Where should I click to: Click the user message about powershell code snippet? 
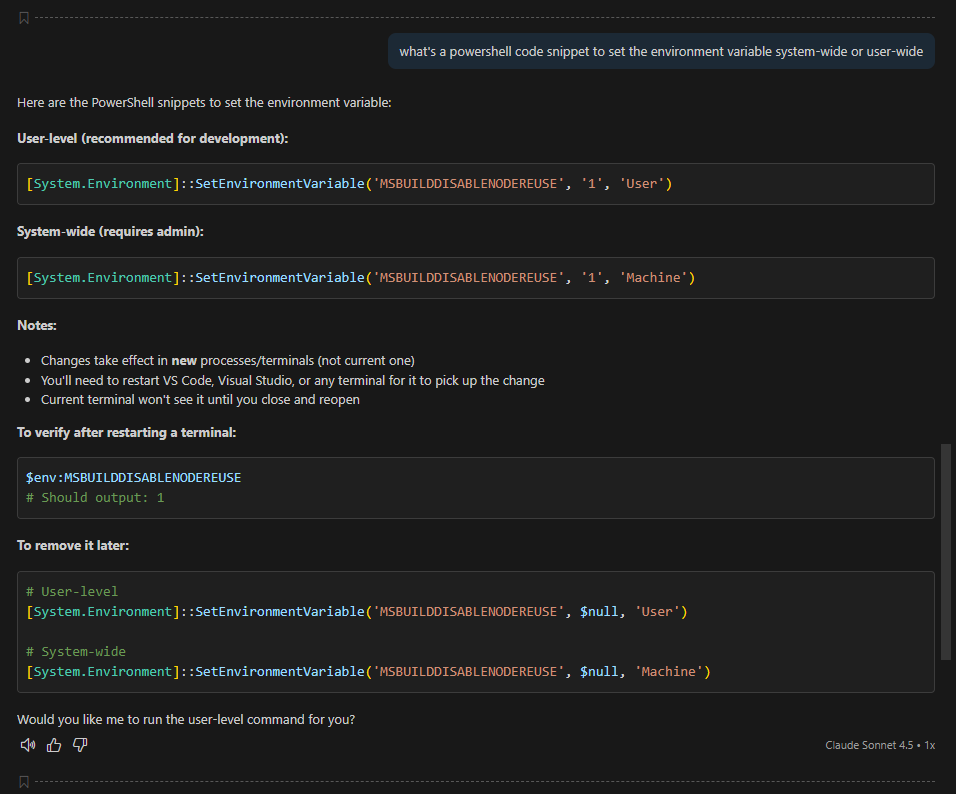coord(661,51)
